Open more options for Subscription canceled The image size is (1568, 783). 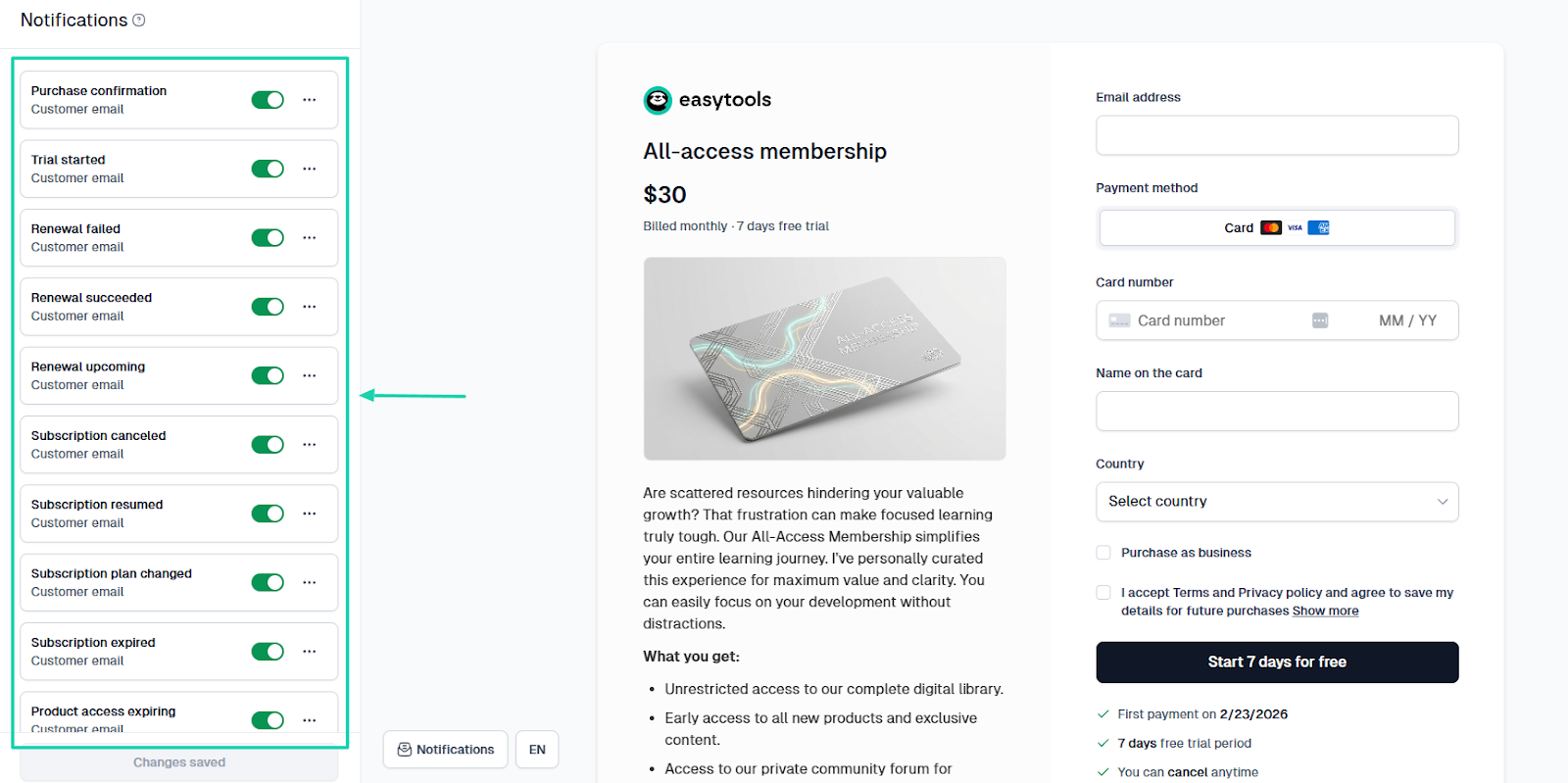(x=310, y=445)
